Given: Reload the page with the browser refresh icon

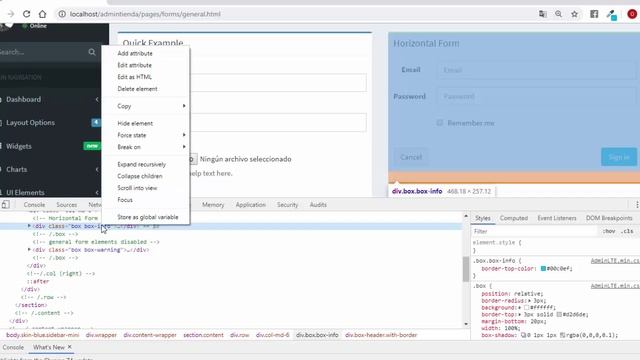Looking at the screenshot, I should click(27, 14).
